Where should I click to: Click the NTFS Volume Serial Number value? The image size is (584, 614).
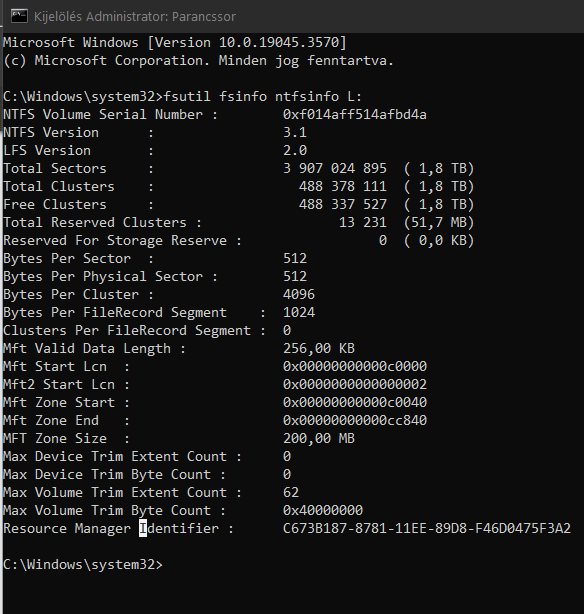click(x=354, y=115)
